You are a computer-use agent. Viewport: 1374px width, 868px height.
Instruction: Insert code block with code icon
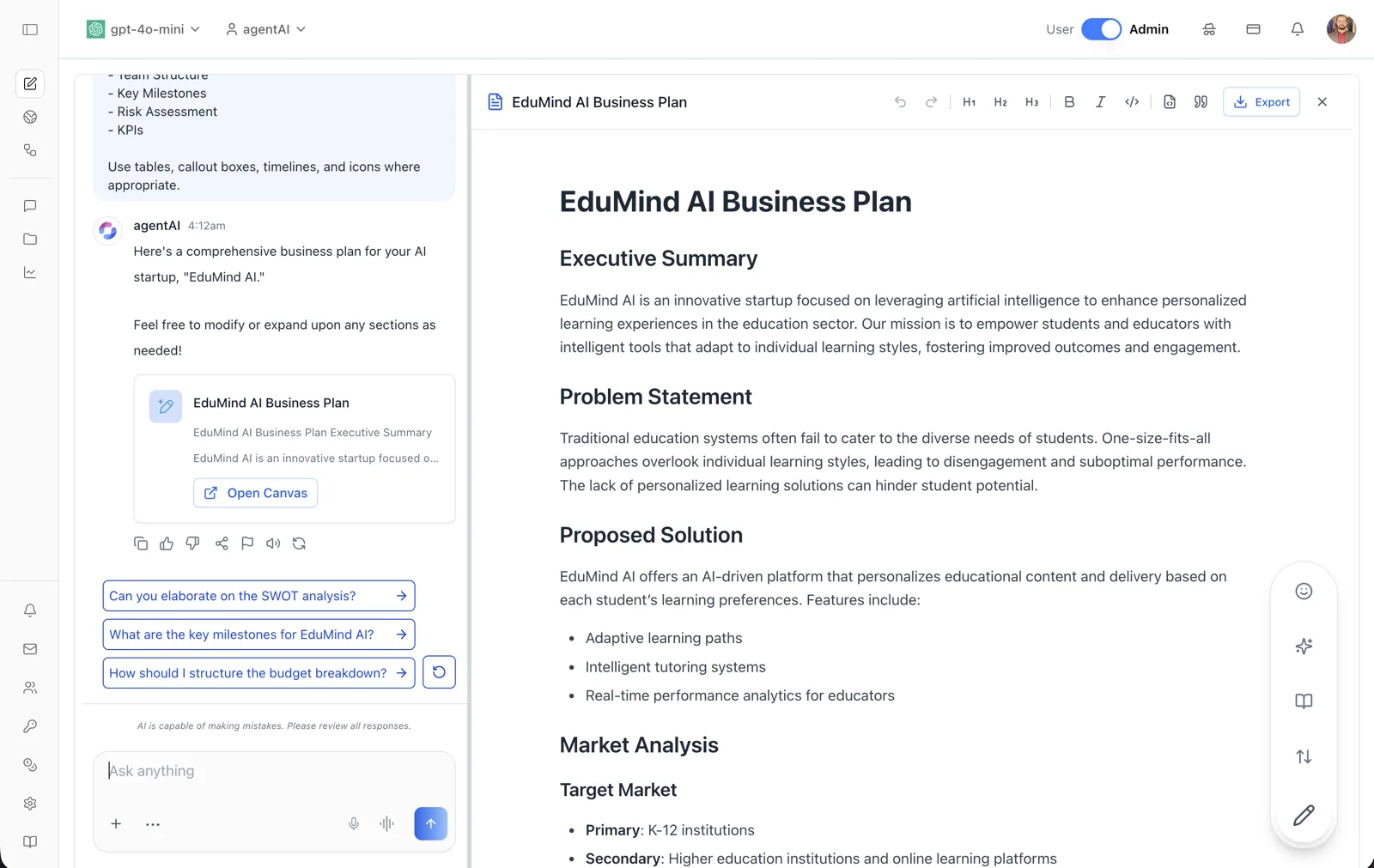point(1132,101)
